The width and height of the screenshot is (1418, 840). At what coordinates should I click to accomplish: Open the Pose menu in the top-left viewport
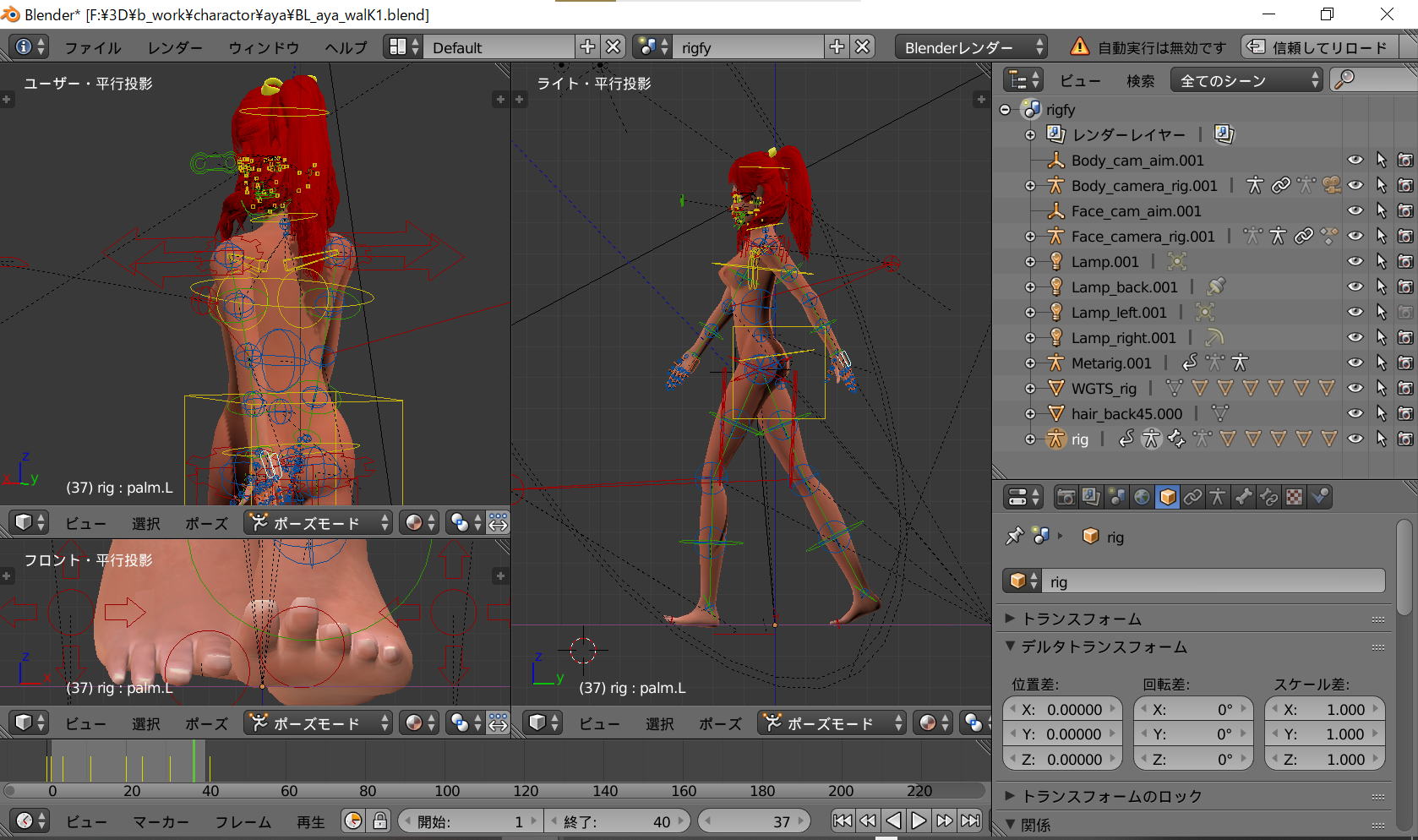[x=206, y=523]
